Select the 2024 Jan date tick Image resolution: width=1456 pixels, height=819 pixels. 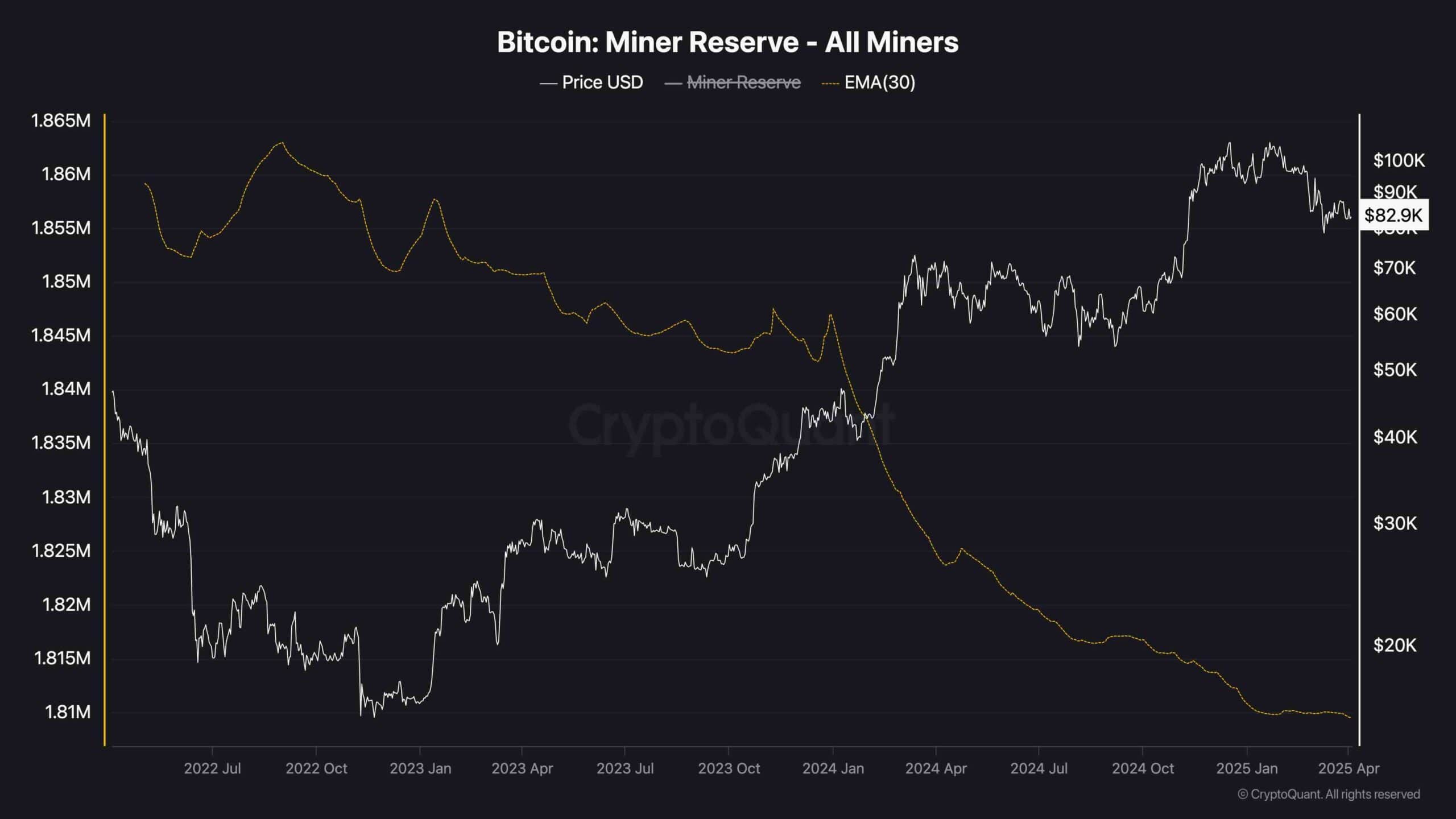click(x=833, y=768)
